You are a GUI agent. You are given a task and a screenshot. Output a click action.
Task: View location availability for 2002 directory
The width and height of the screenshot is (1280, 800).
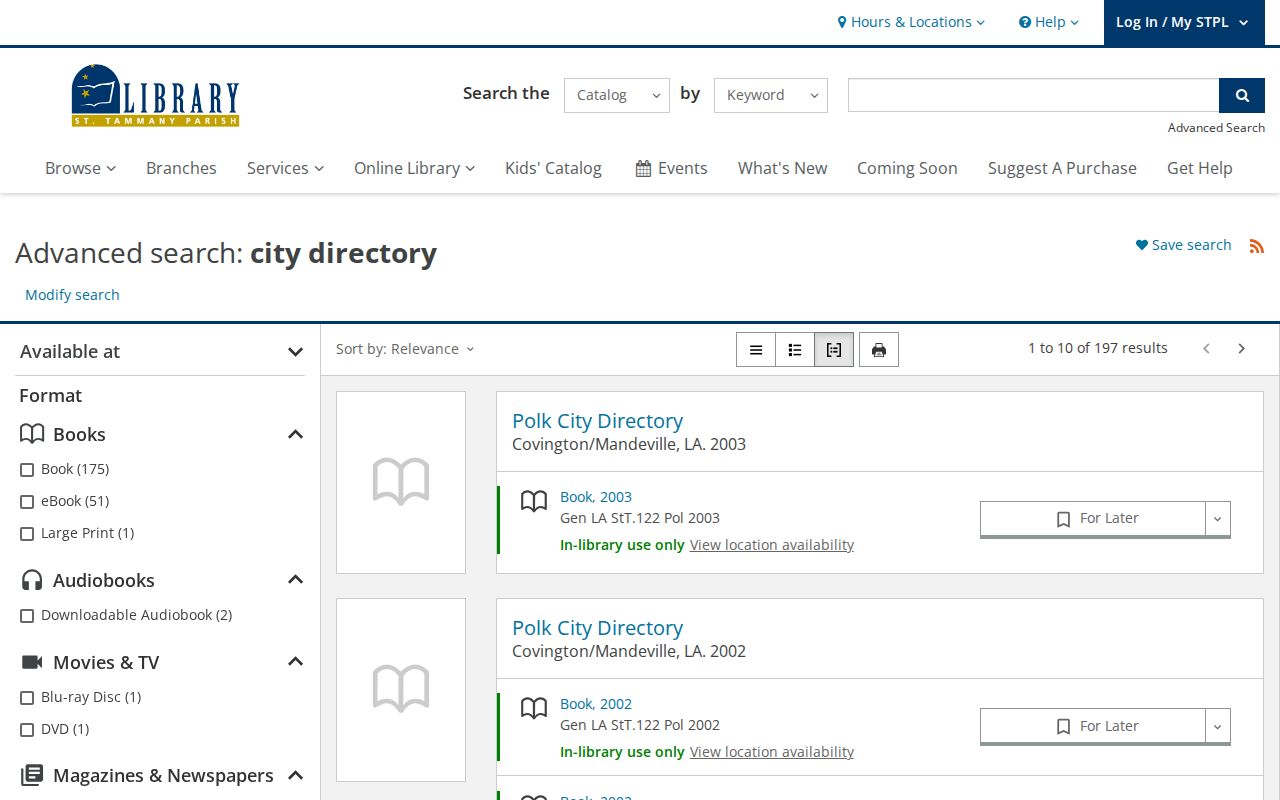772,752
